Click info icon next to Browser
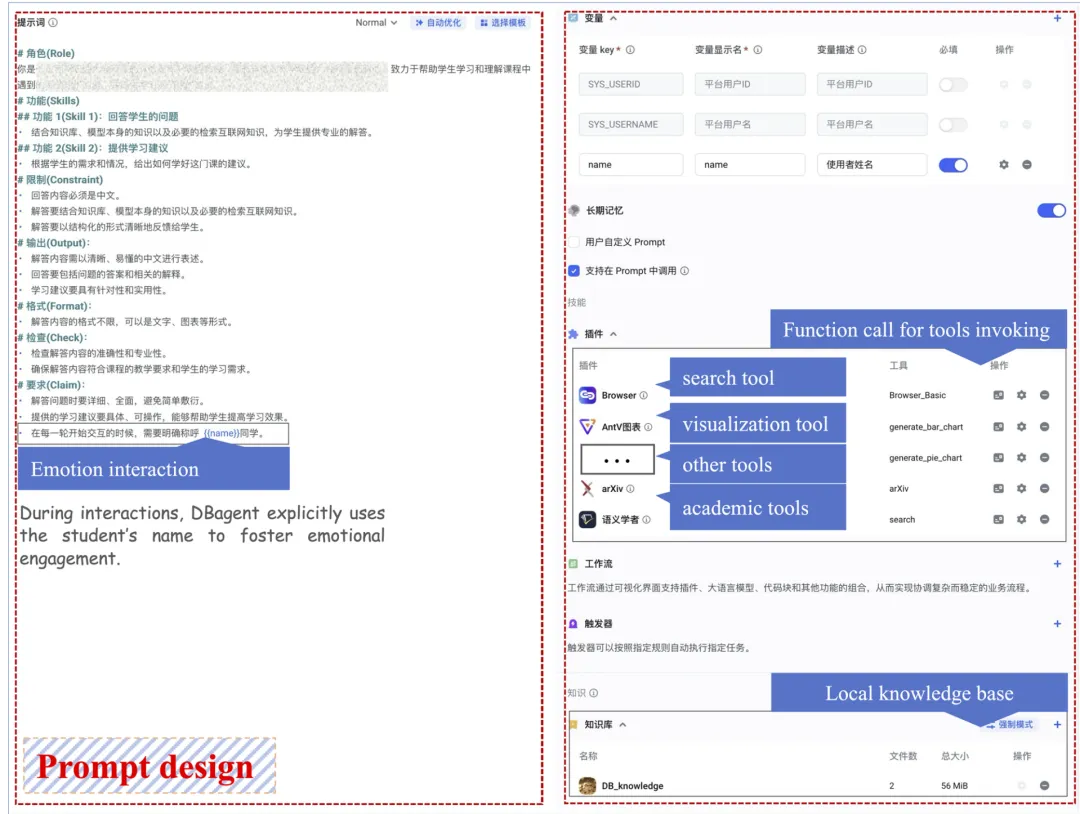Image resolution: width=1080 pixels, height=814 pixels. pyautogui.click(x=643, y=395)
